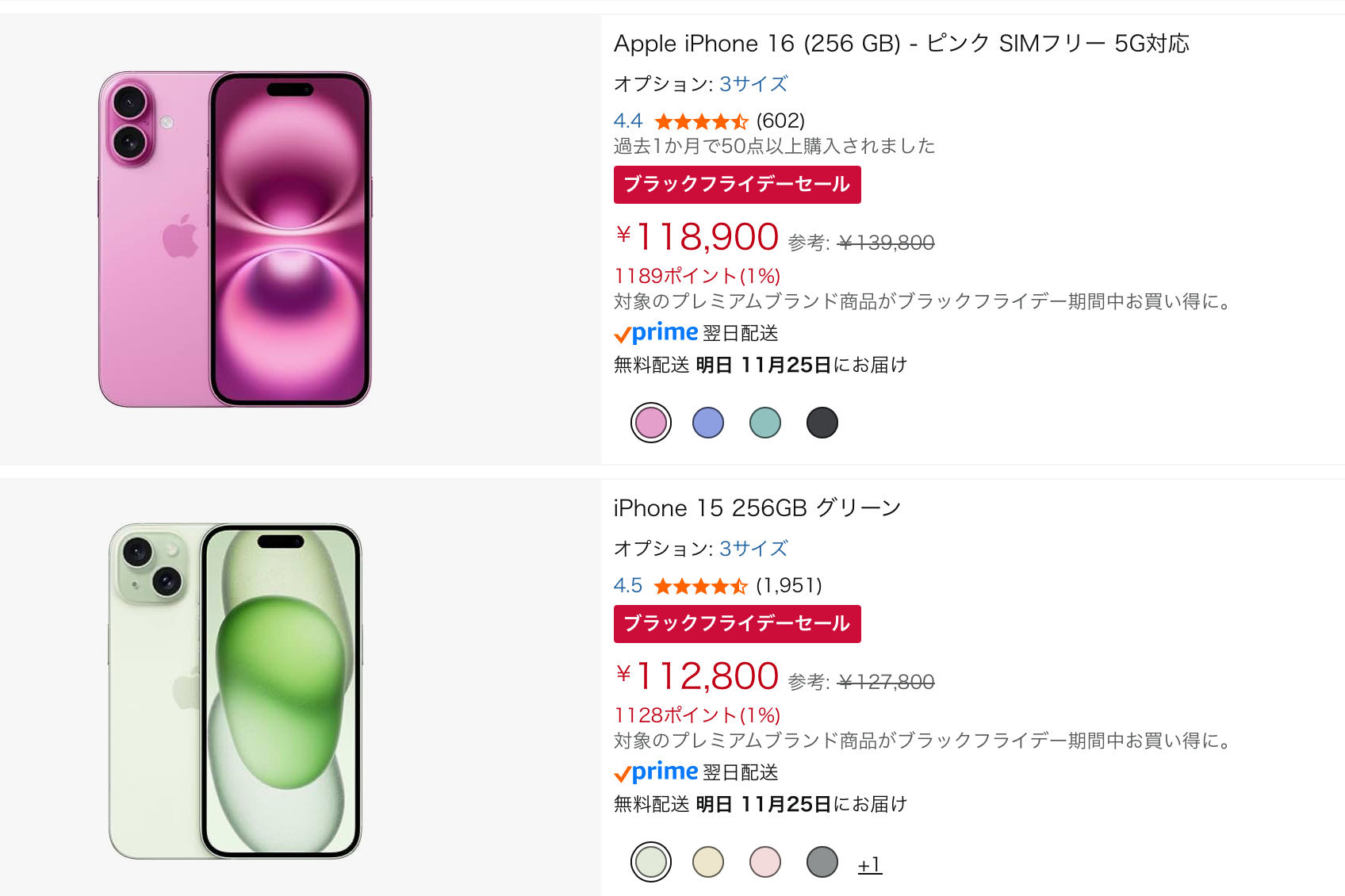Open the iPhone 15 256GB グリーン product title
The height and width of the screenshot is (896, 1345).
click(757, 508)
